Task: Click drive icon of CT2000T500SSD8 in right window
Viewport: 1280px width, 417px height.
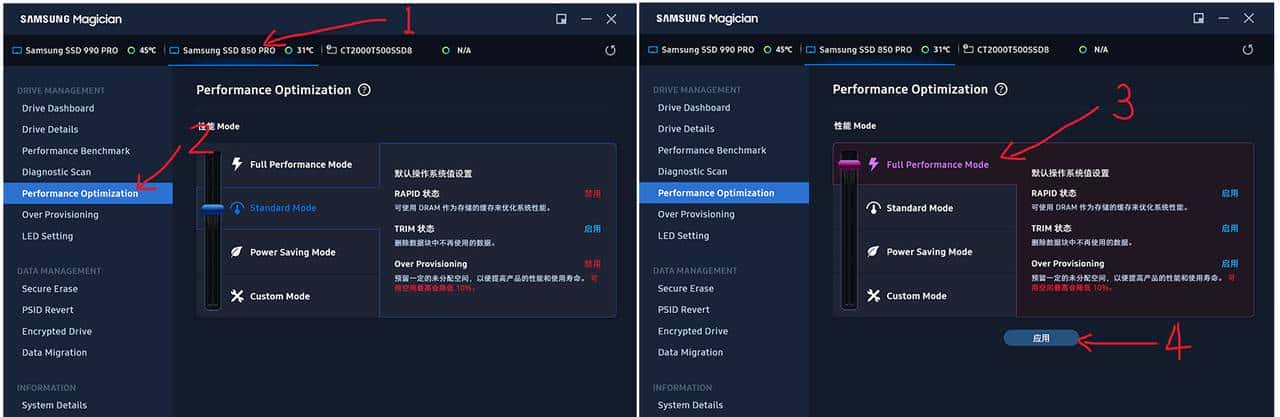Action: point(969,49)
